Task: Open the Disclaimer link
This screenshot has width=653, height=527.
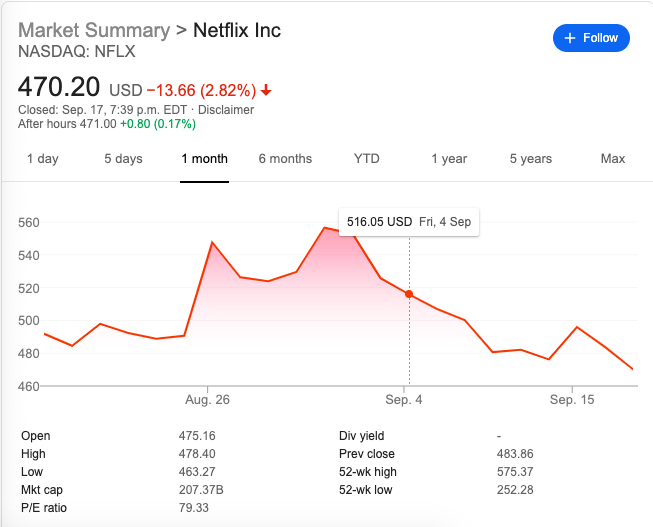Action: coord(226,110)
